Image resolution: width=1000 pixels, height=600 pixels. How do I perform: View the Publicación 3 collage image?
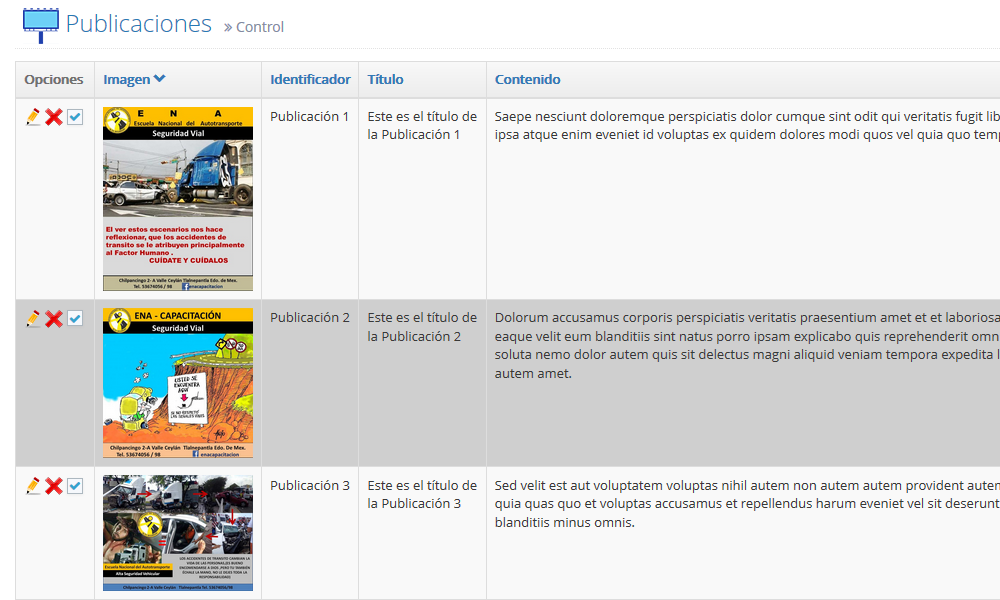[x=178, y=534]
